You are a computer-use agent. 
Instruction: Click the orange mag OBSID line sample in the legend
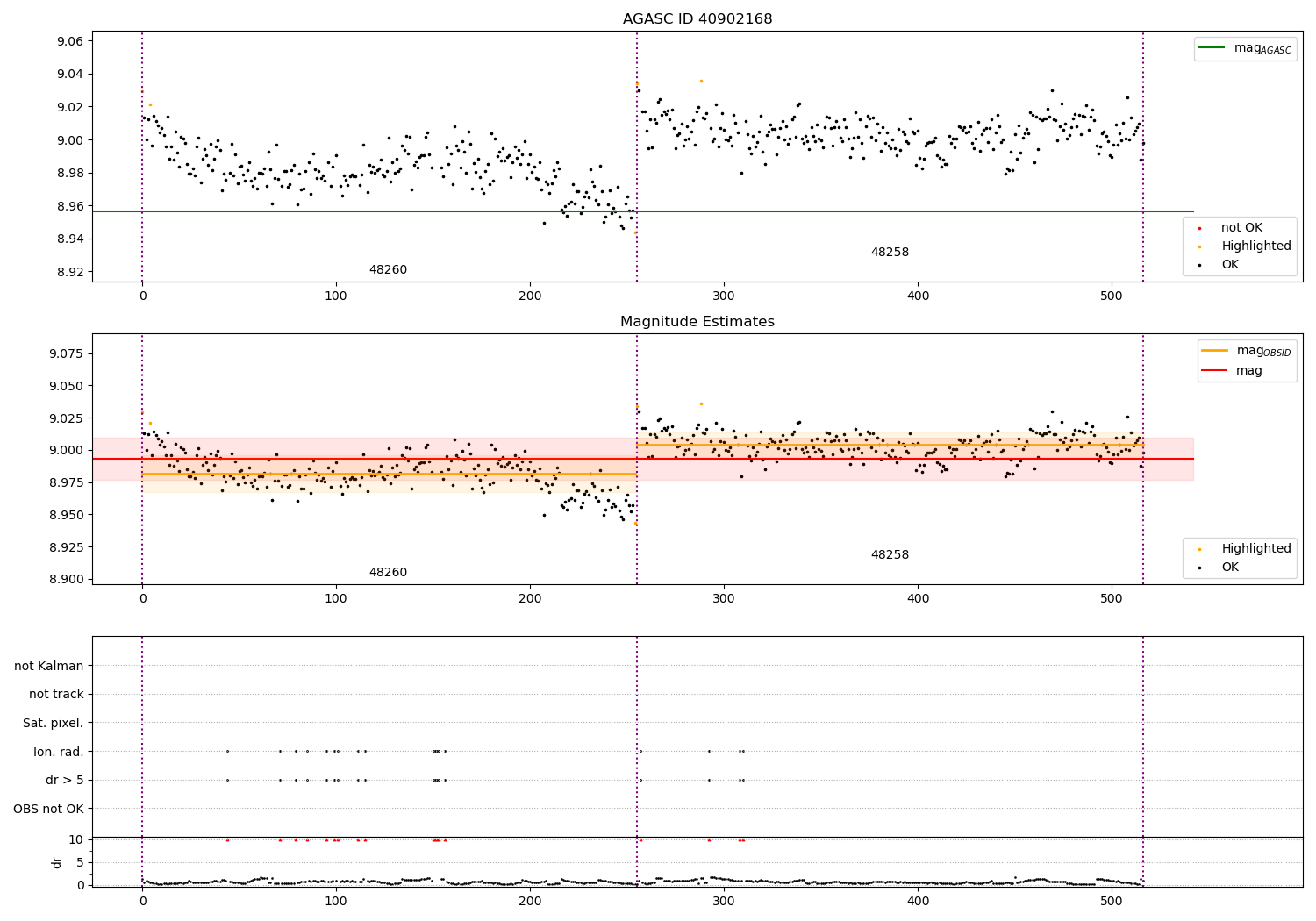[x=1215, y=351]
